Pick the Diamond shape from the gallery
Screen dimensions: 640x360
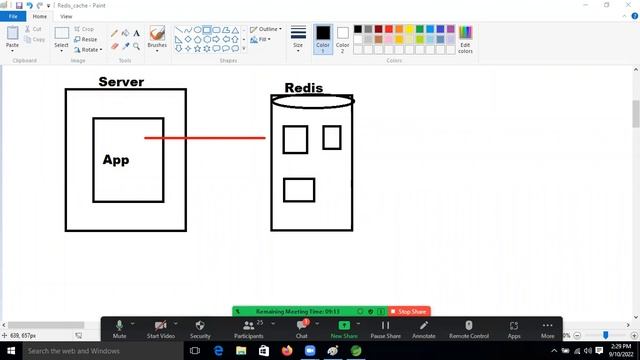point(188,39)
